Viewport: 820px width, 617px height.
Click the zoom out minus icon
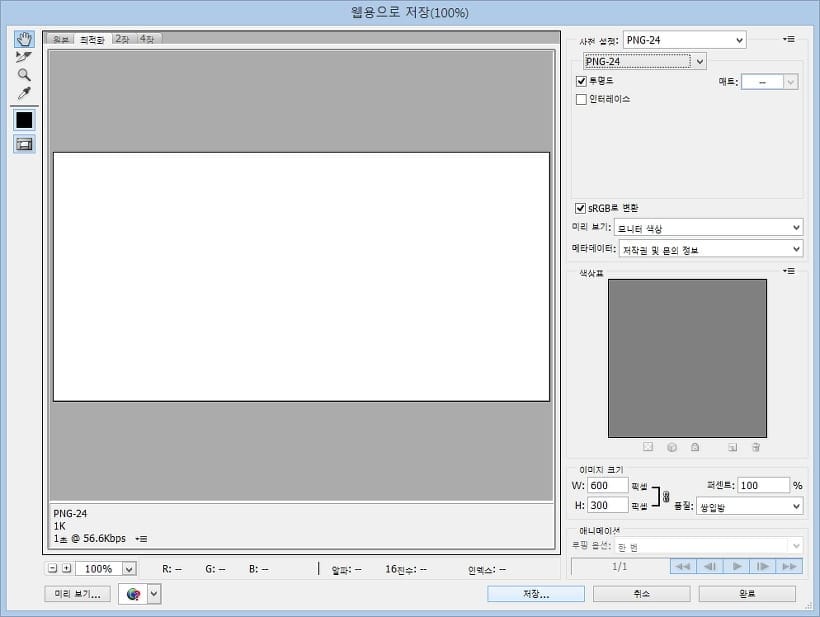click(53, 568)
